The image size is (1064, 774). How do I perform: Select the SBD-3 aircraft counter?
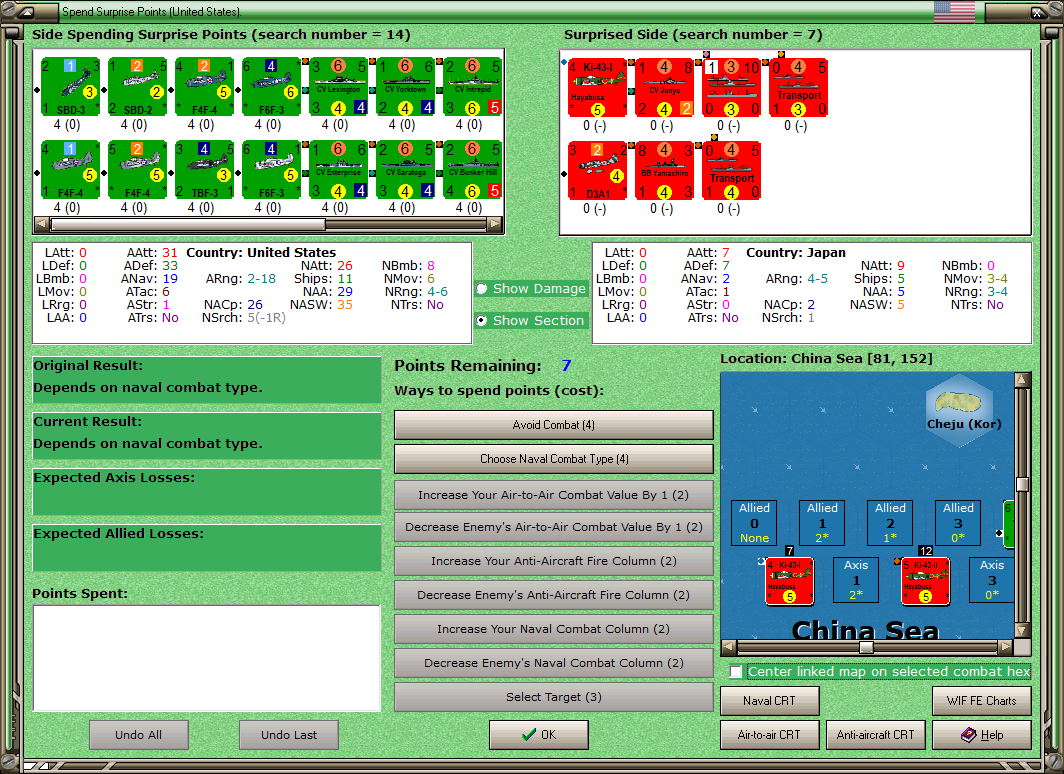point(71,87)
